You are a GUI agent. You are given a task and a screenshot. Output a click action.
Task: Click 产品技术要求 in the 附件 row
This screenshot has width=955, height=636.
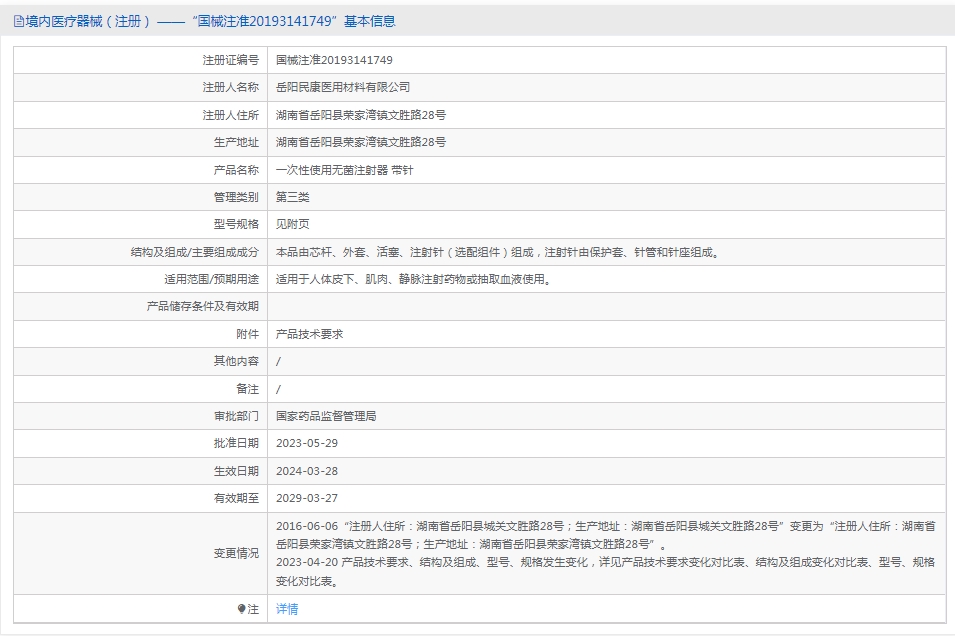[x=310, y=334]
